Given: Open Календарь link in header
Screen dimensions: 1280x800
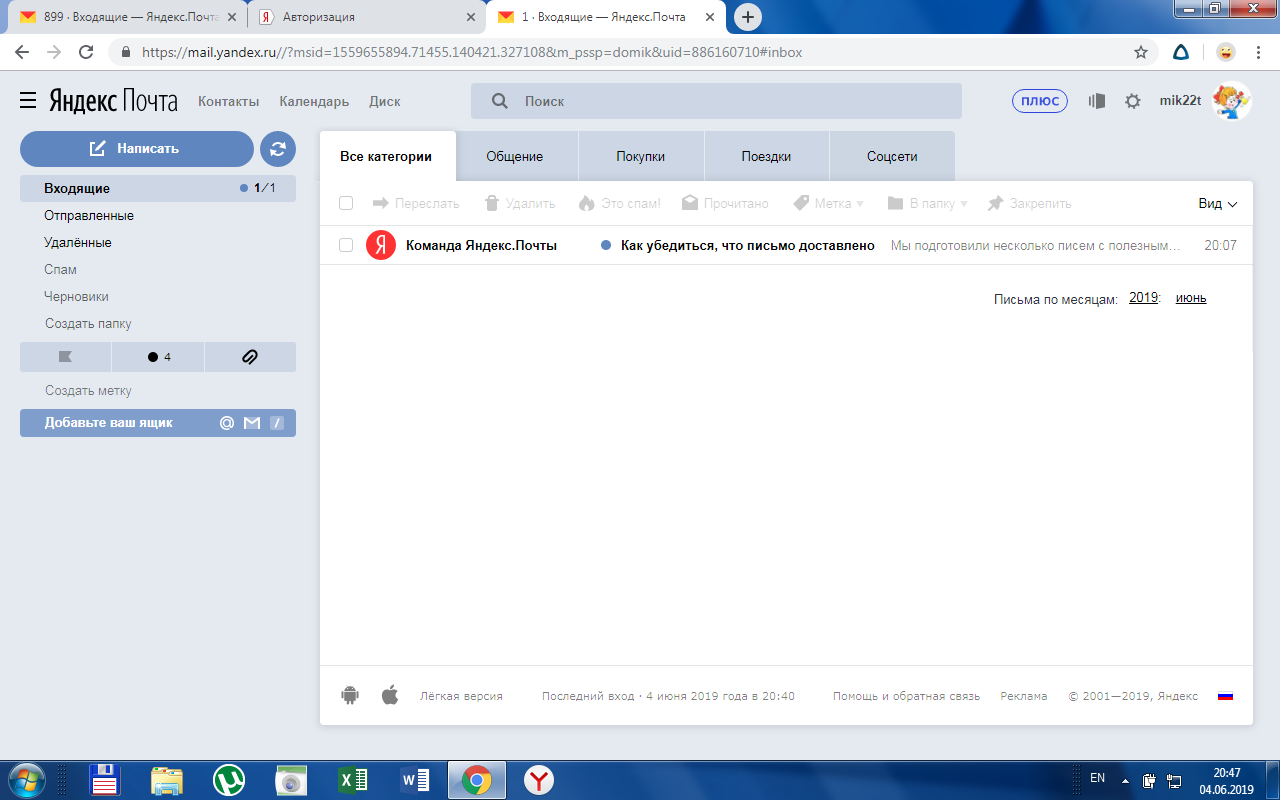Looking at the screenshot, I should 314,101.
